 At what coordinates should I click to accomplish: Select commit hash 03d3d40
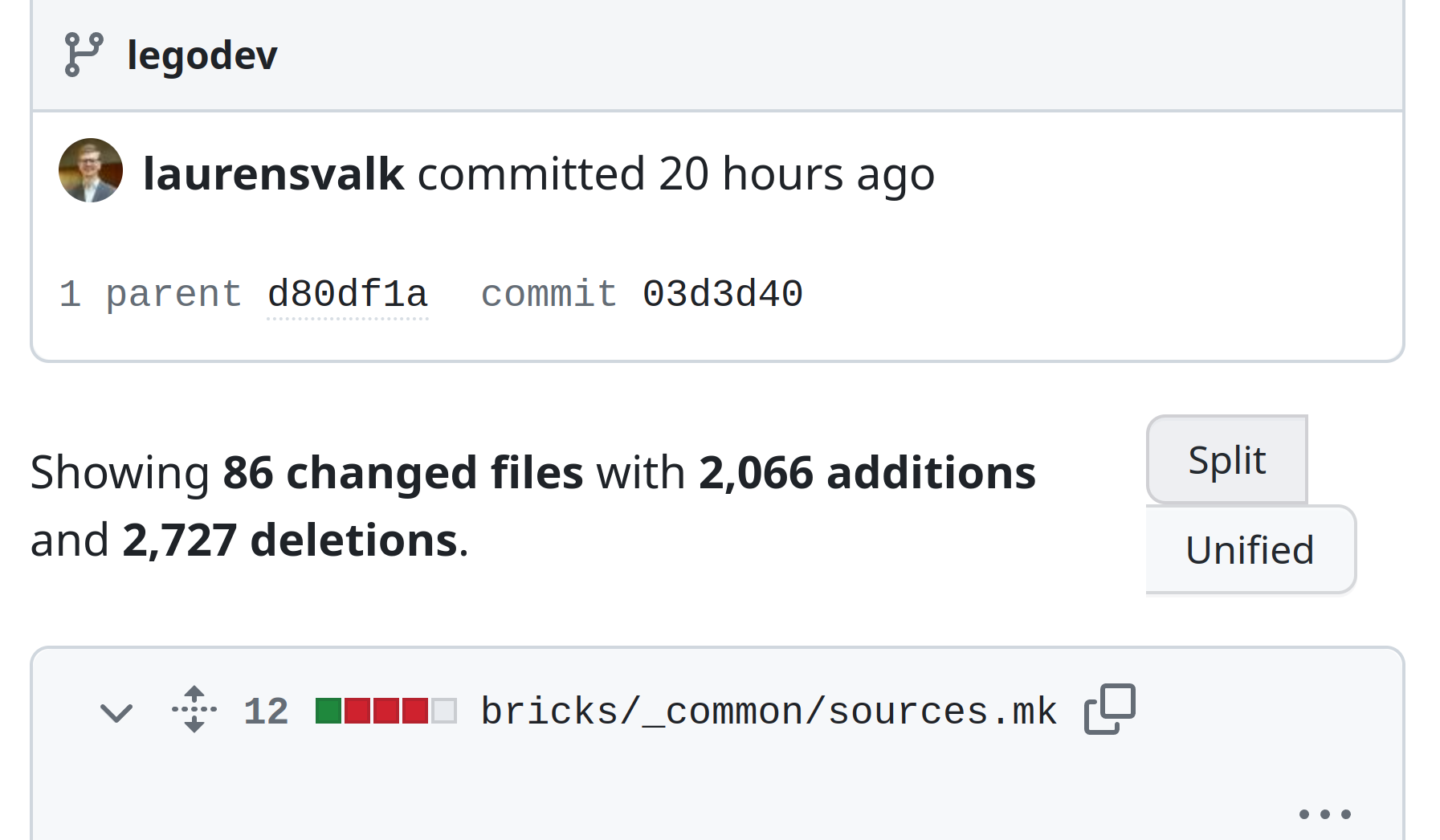point(722,294)
